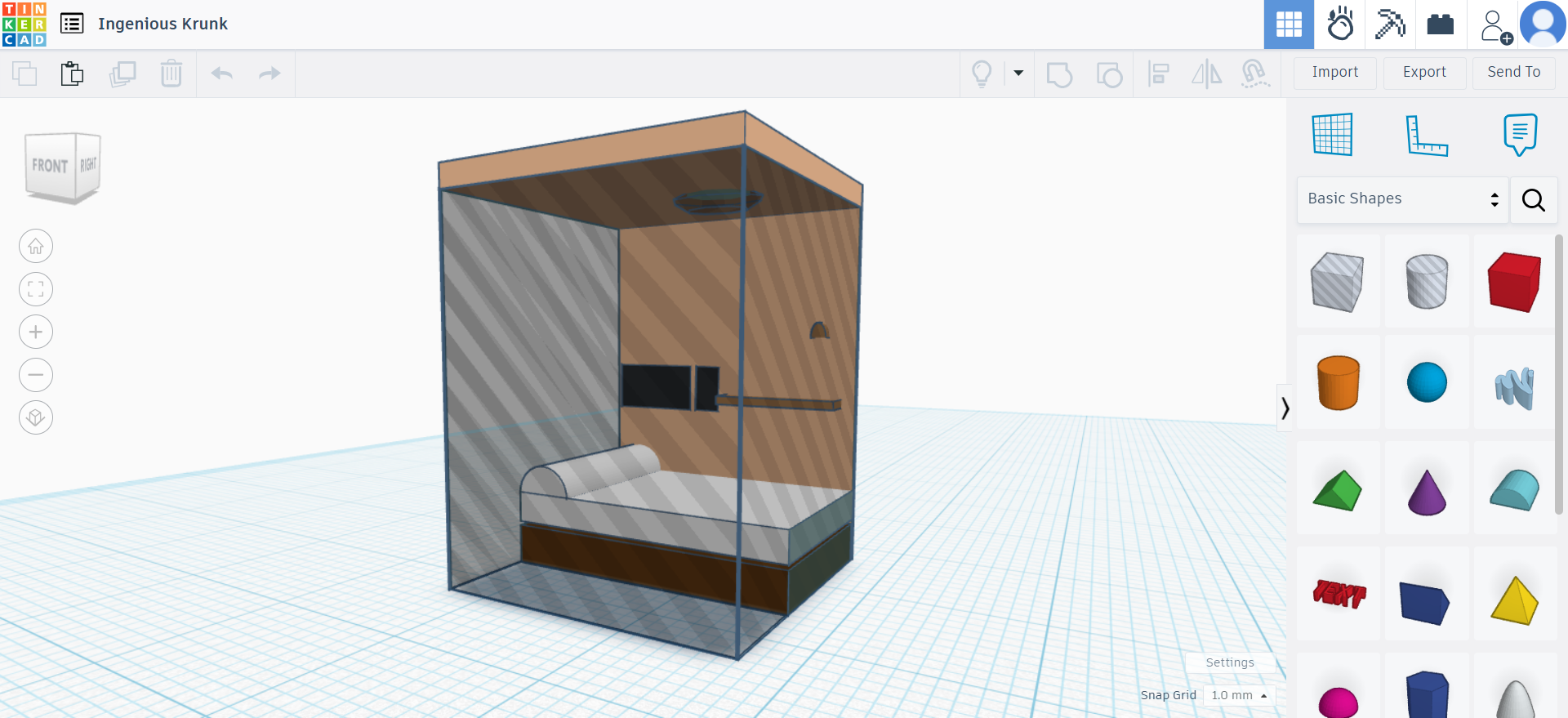1568x718 pixels.
Task: Open Snap Grid 1.0 mm dropdown
Action: tap(1239, 695)
